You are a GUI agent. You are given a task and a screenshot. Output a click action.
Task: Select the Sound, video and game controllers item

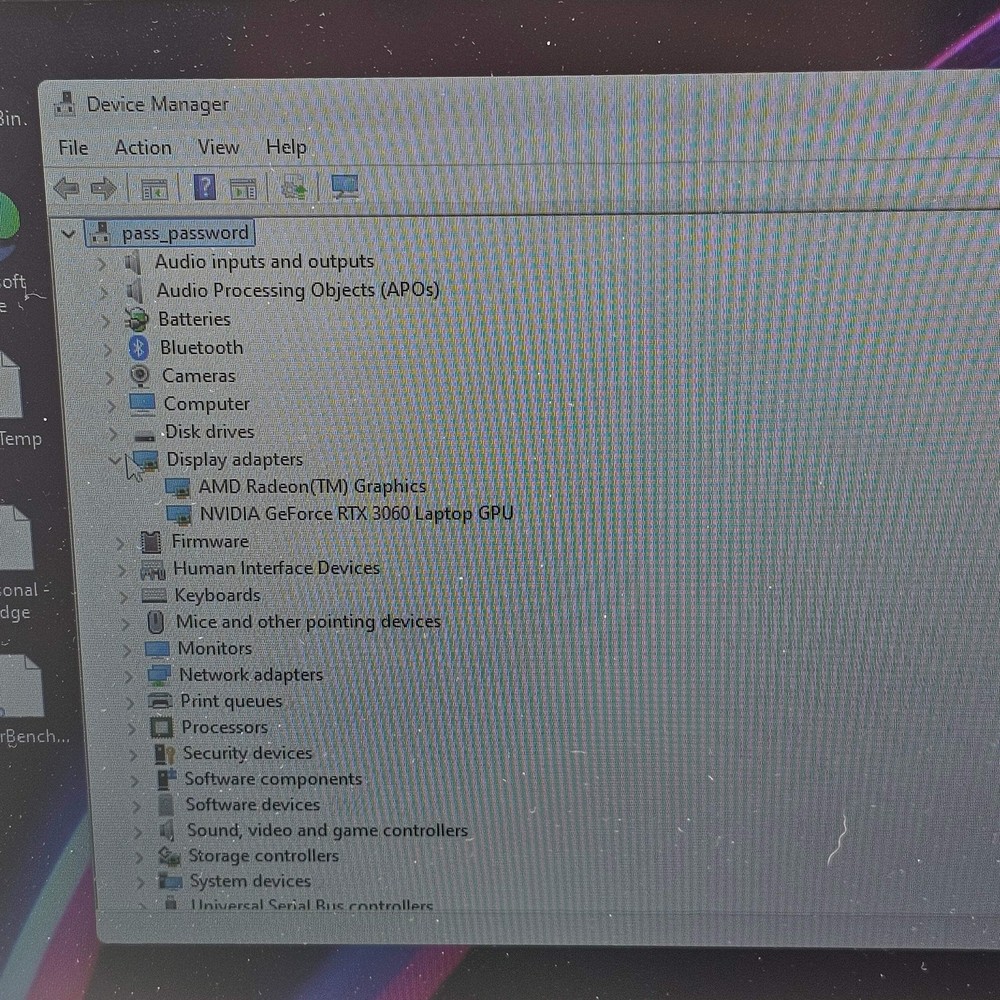pyautogui.click(x=326, y=831)
